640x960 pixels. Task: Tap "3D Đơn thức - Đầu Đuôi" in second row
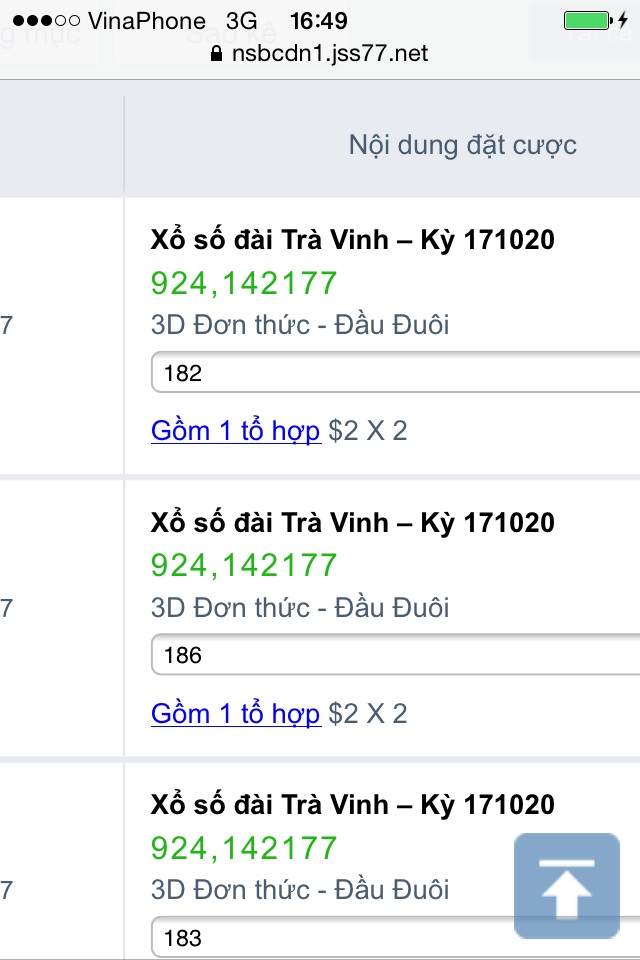coord(300,608)
